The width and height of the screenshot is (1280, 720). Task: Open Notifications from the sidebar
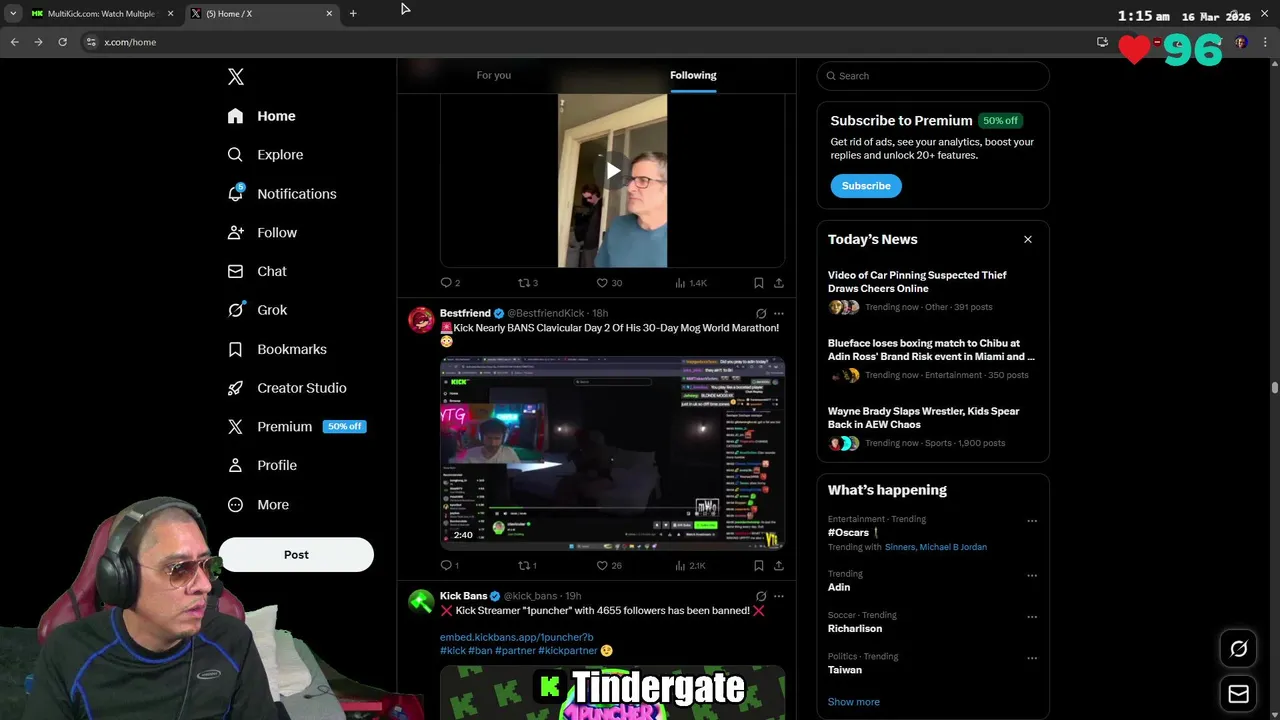282,194
